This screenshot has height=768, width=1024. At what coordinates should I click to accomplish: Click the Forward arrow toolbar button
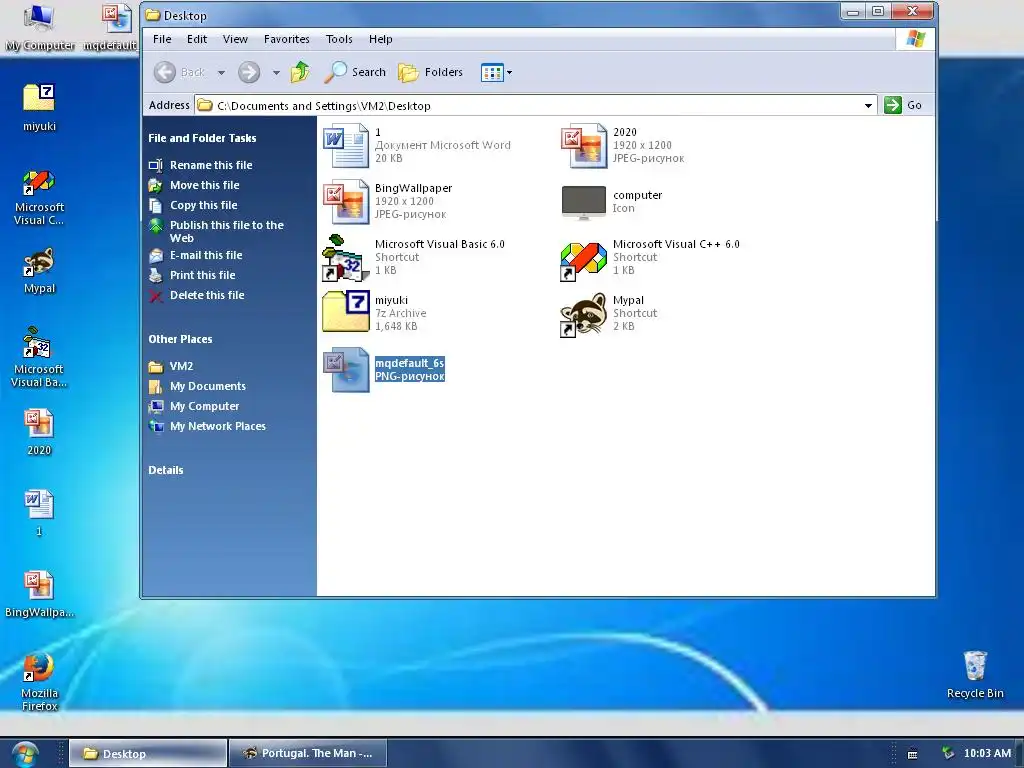click(249, 72)
